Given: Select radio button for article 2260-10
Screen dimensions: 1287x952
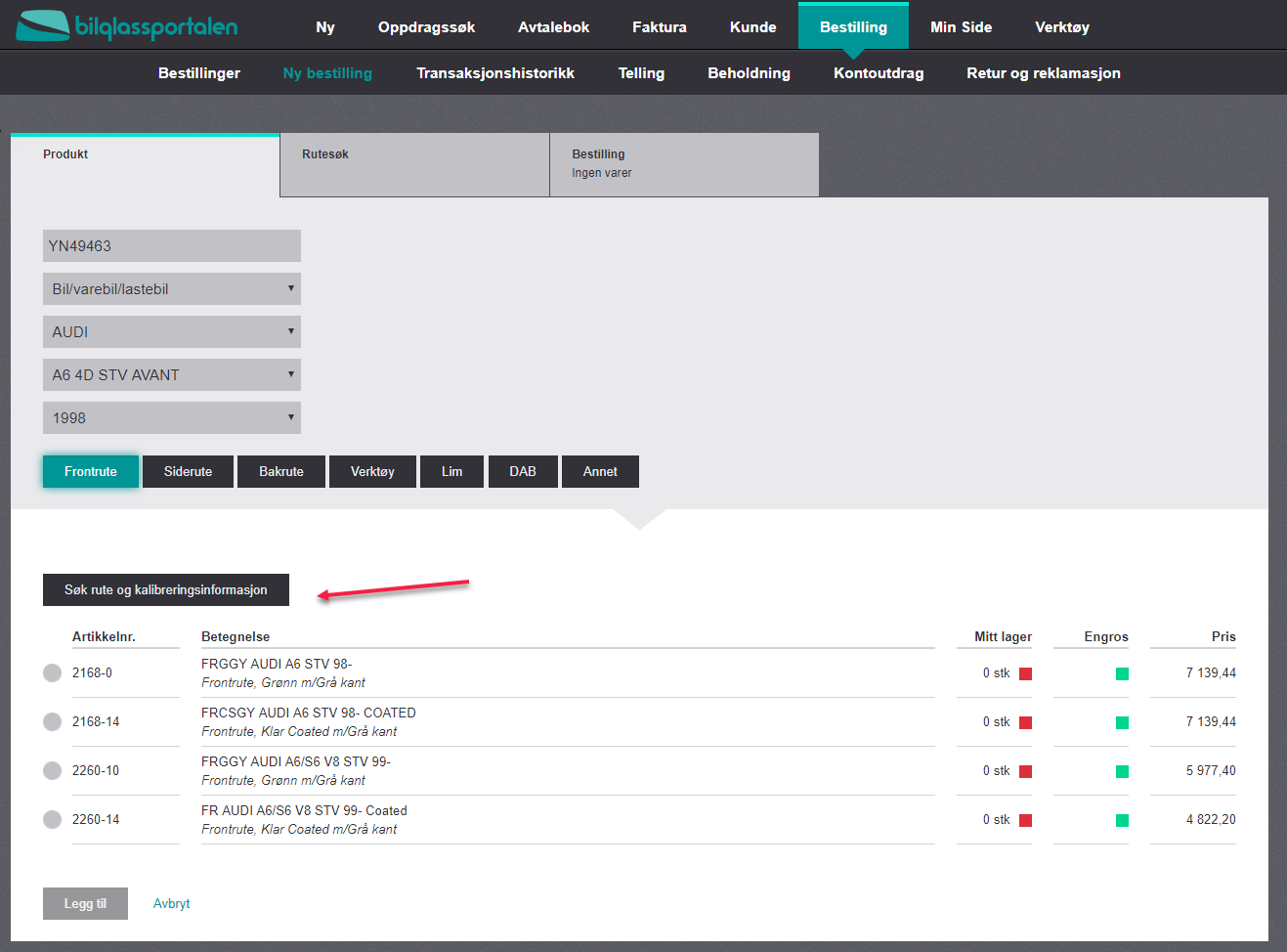Looking at the screenshot, I should 53,771.
